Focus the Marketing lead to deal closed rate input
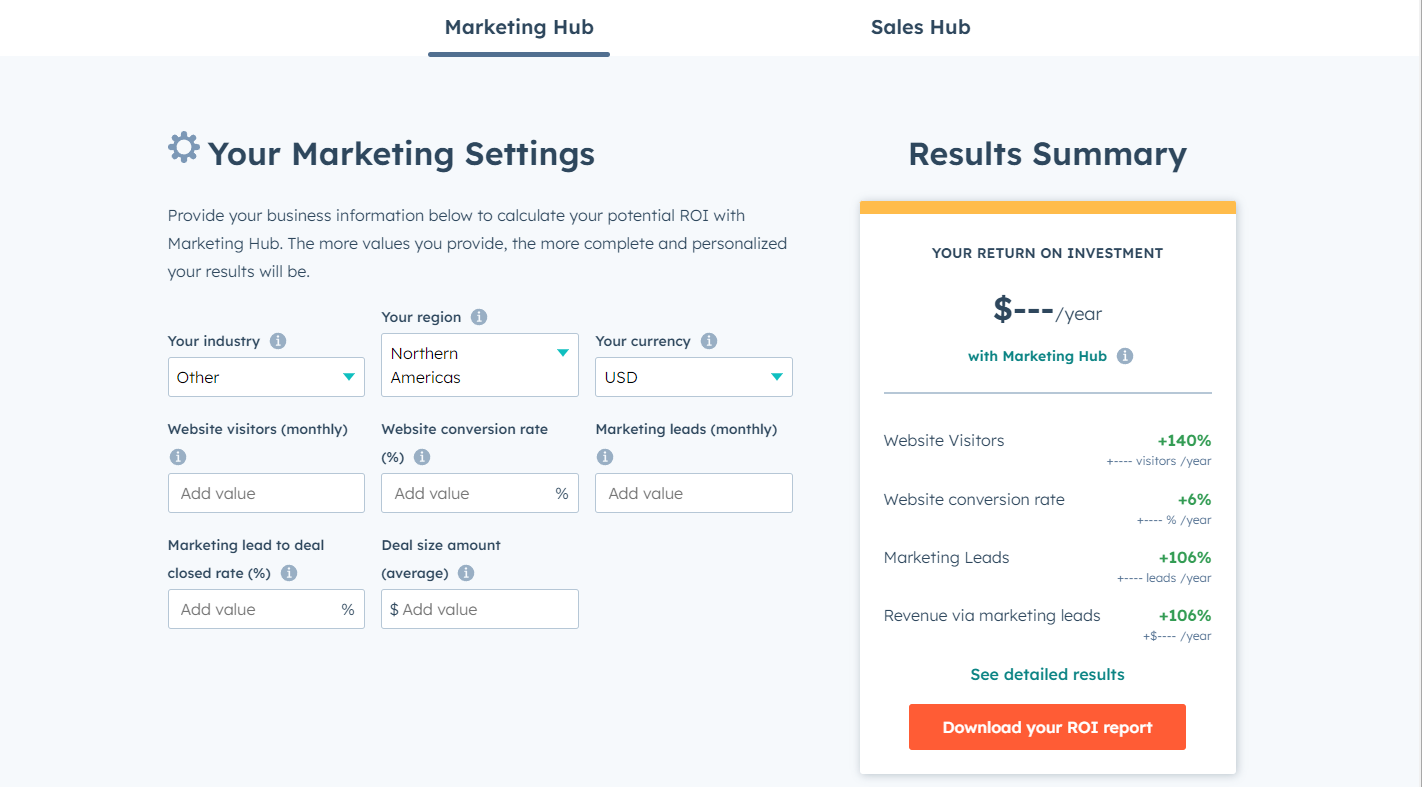 click(266, 609)
